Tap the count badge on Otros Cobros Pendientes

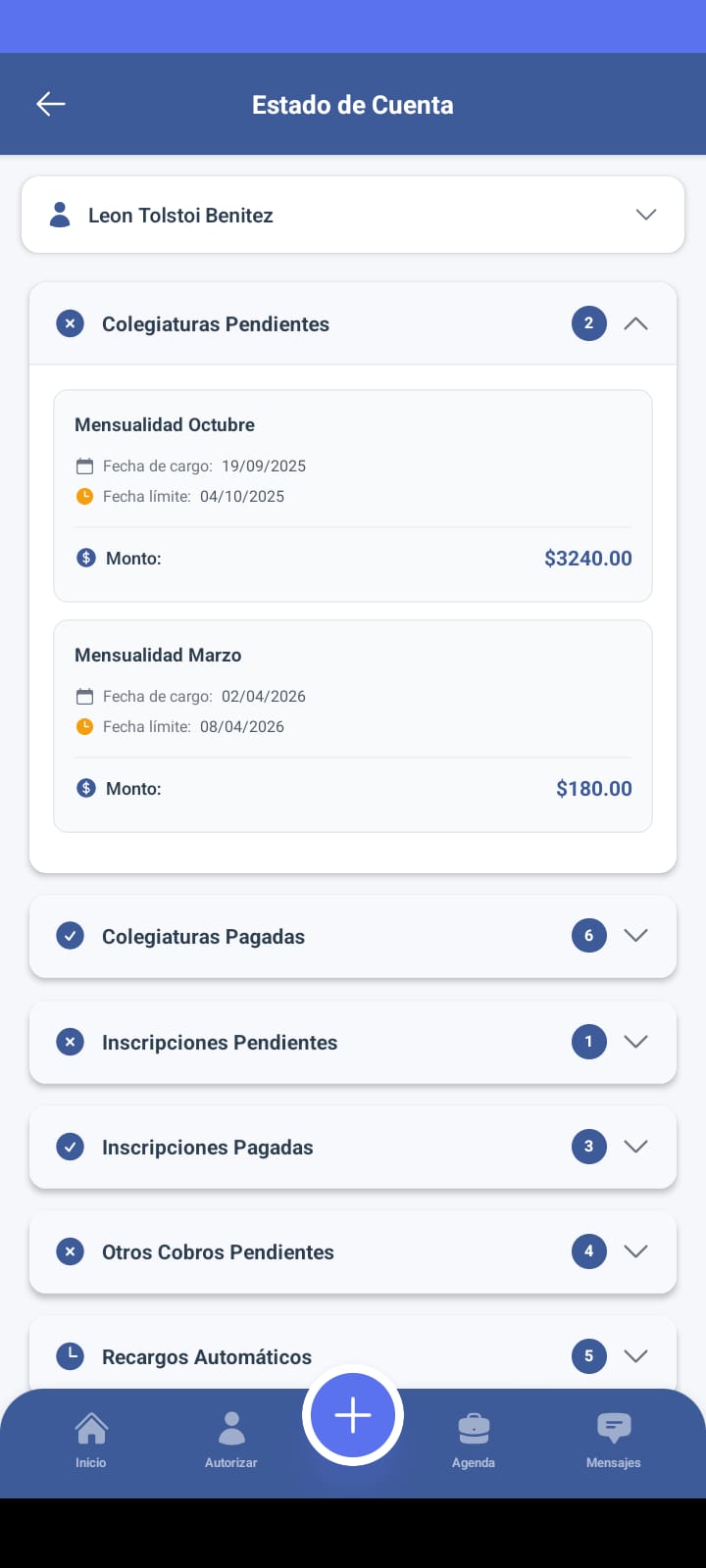[588, 1251]
